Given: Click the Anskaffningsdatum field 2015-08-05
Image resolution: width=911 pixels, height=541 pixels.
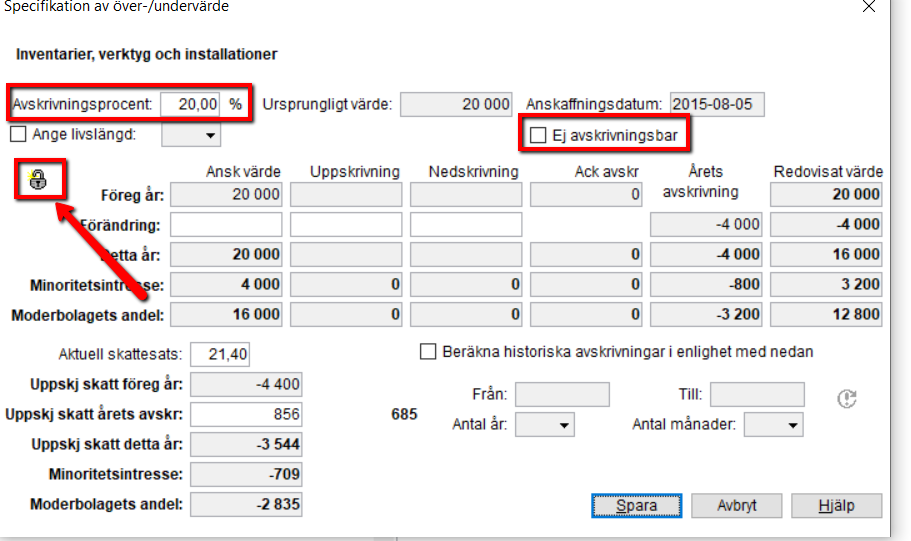Looking at the screenshot, I should pos(717,105).
